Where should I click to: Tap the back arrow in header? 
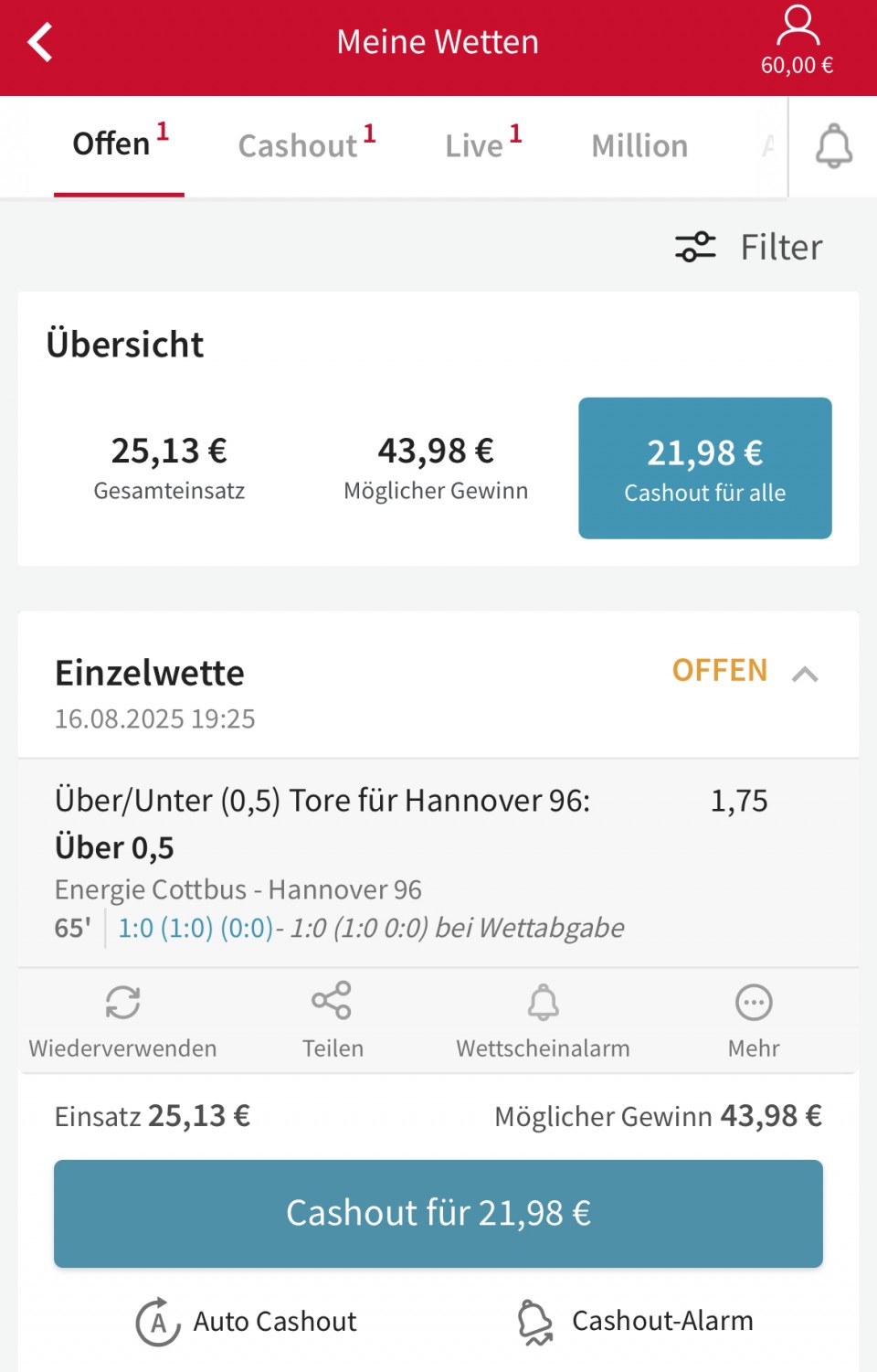pyautogui.click(x=40, y=42)
